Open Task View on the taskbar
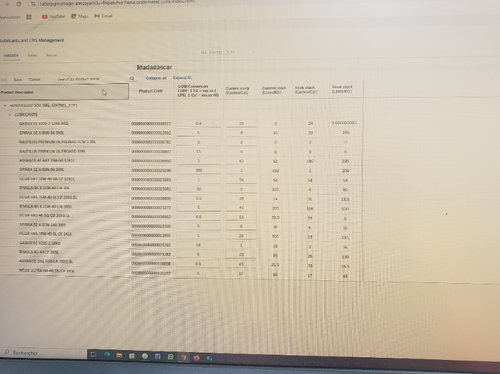500x374 pixels. (x=93, y=355)
